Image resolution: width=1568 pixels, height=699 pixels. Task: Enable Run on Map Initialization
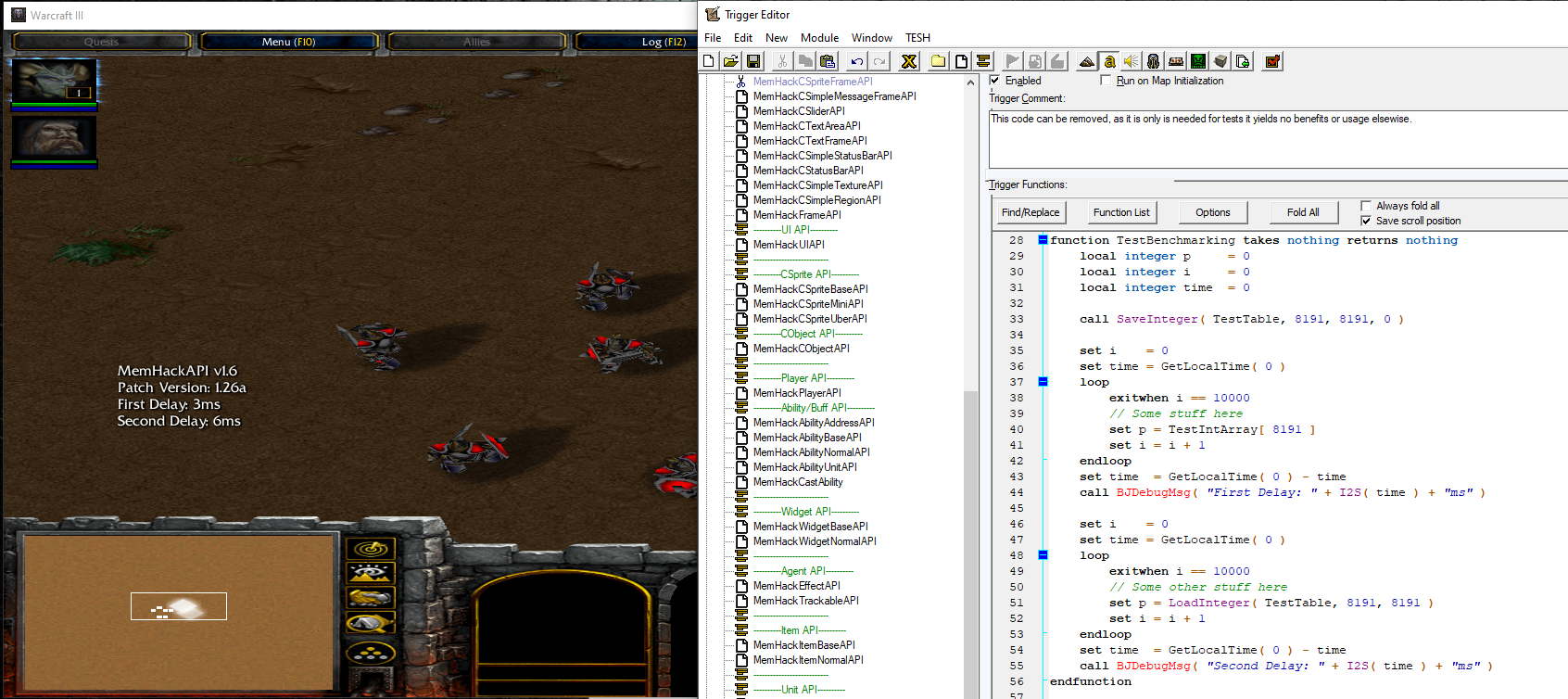pyautogui.click(x=1106, y=81)
